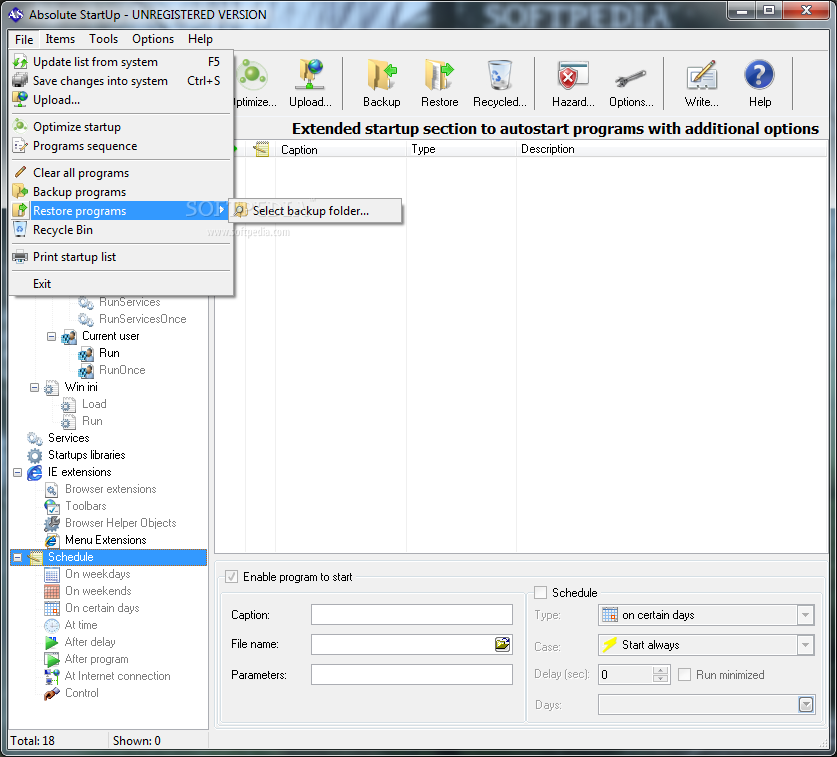Sort list by Caption column header
This screenshot has height=757, width=837.
point(341,149)
